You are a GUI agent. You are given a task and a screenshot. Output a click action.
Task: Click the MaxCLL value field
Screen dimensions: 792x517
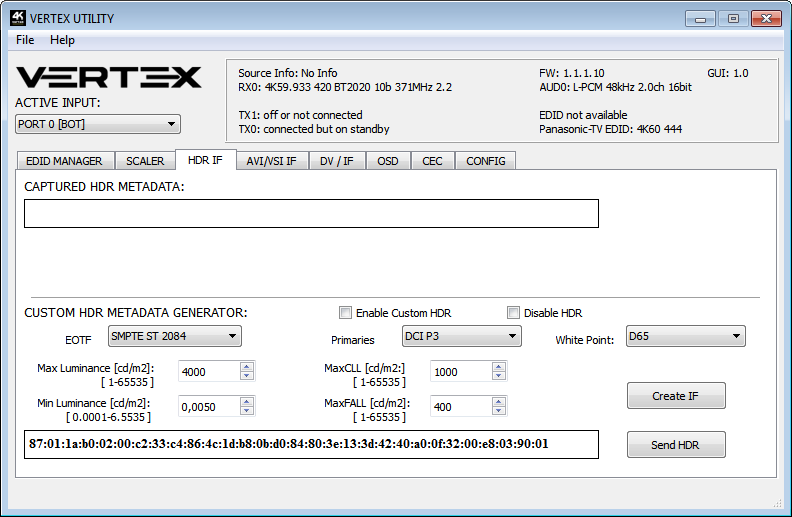point(461,372)
